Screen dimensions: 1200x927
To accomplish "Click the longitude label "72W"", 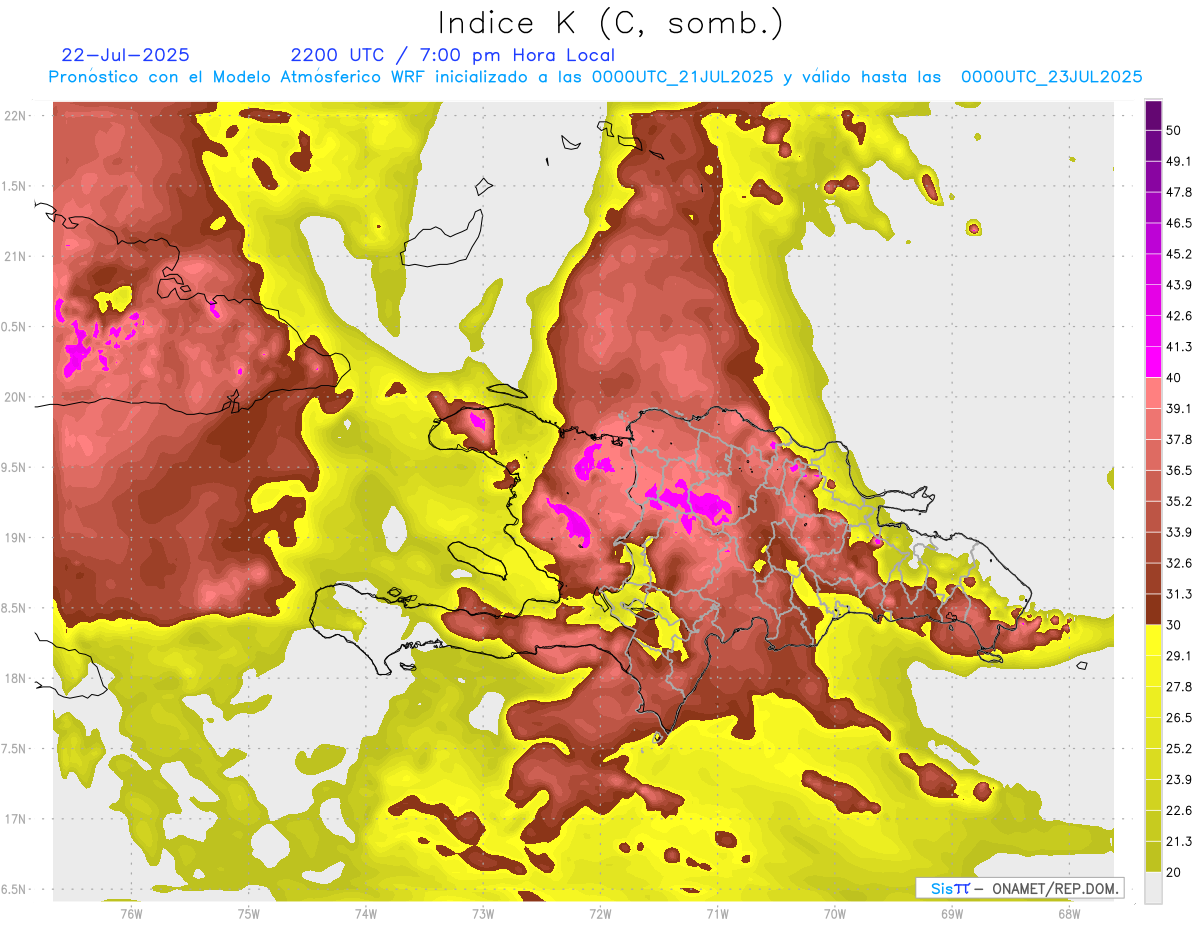I will point(600,914).
